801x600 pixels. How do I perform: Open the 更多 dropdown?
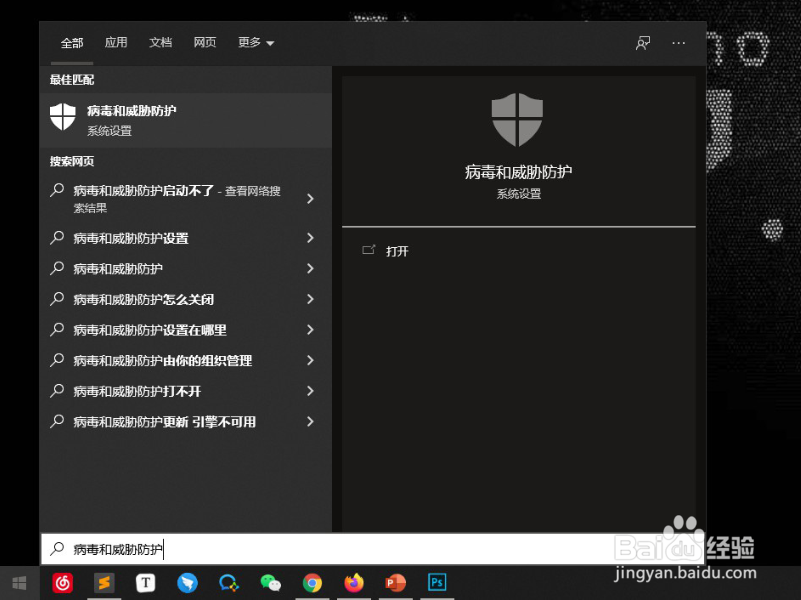pyautogui.click(x=256, y=42)
